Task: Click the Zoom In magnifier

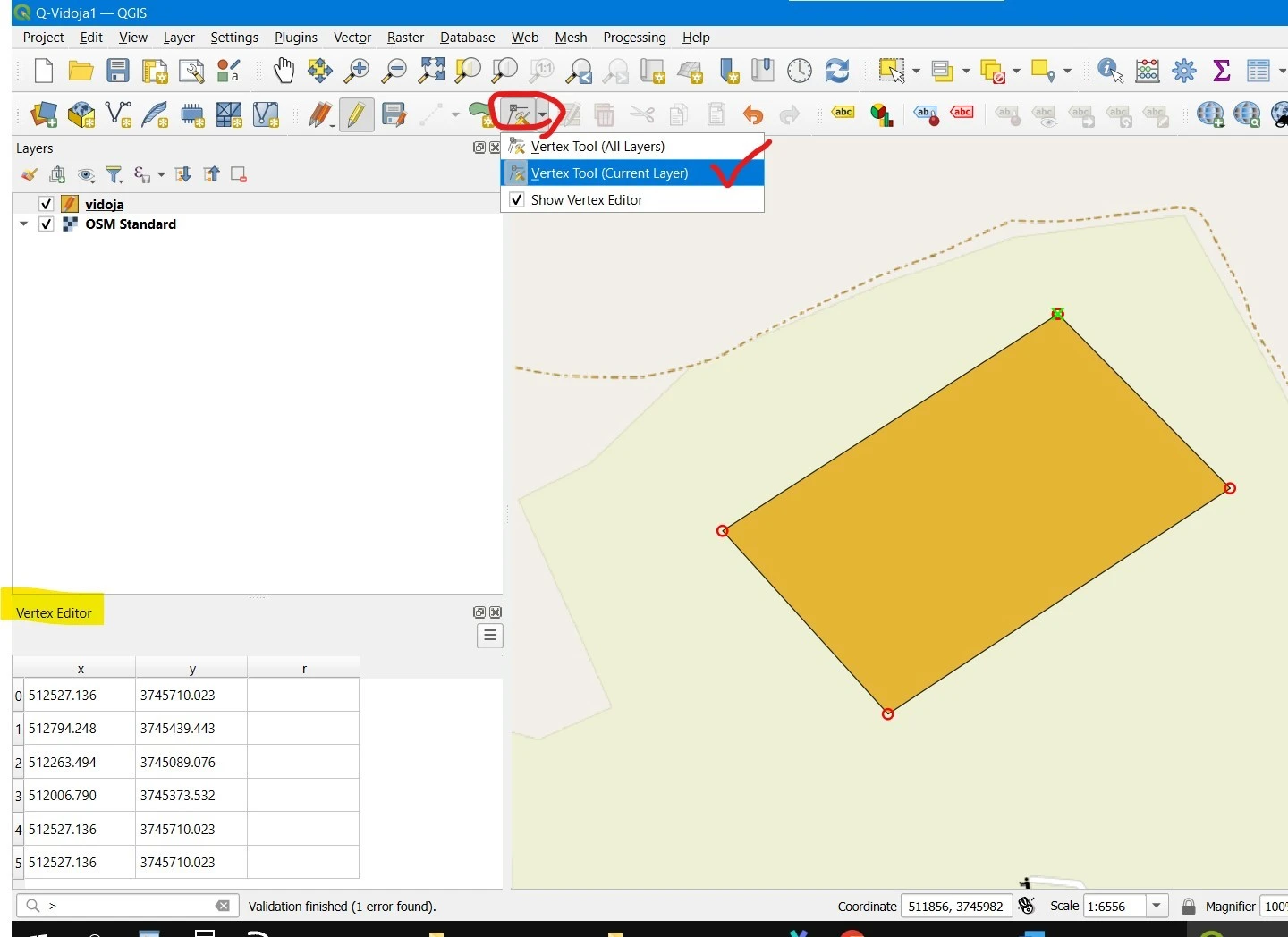Action: (357, 71)
